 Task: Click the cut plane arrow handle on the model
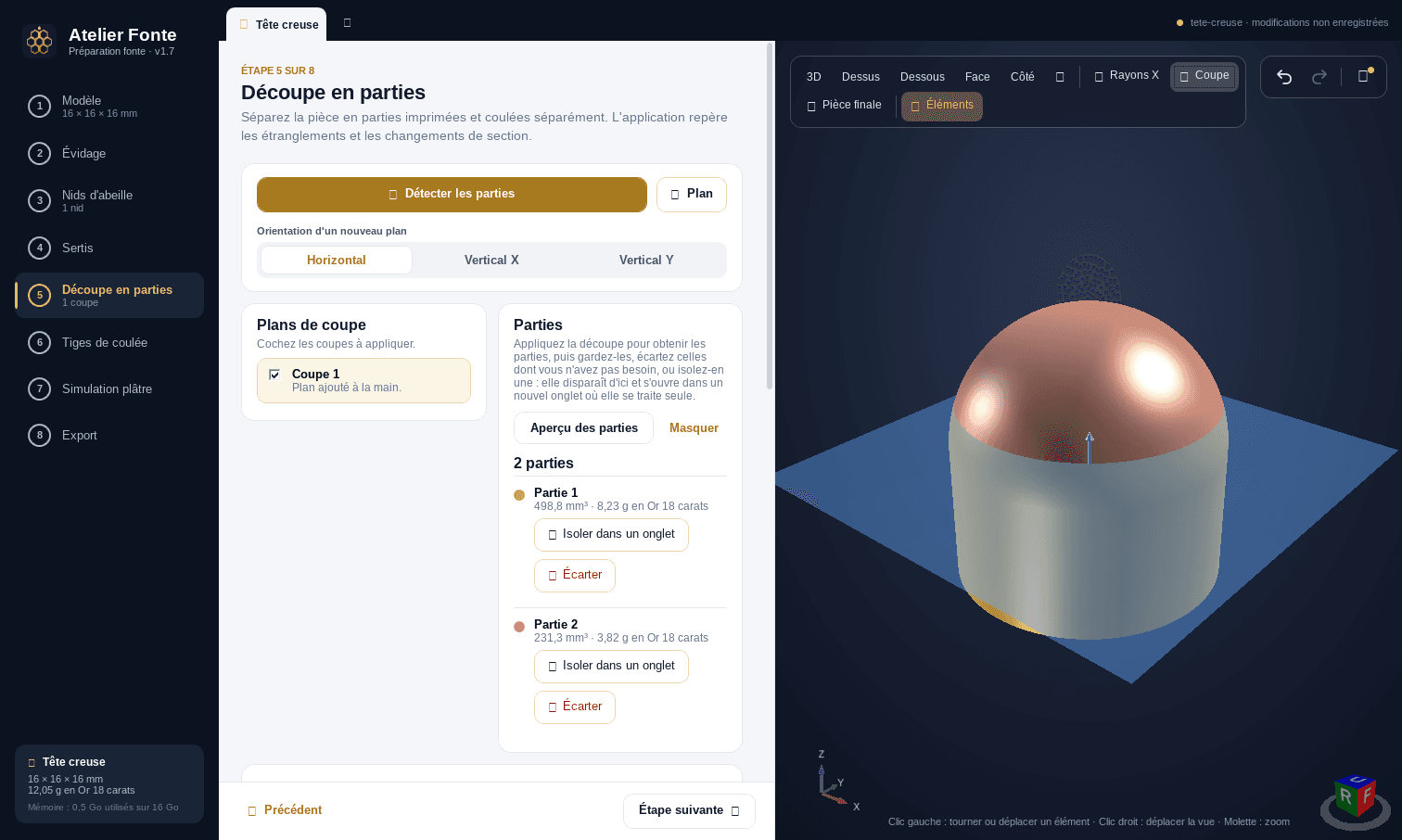1090,447
